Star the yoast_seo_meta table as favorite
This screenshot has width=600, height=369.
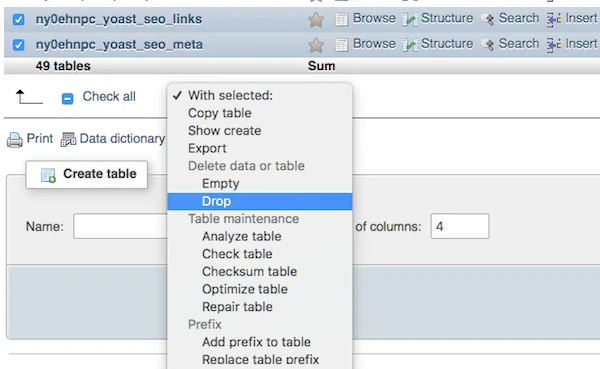pyautogui.click(x=316, y=45)
